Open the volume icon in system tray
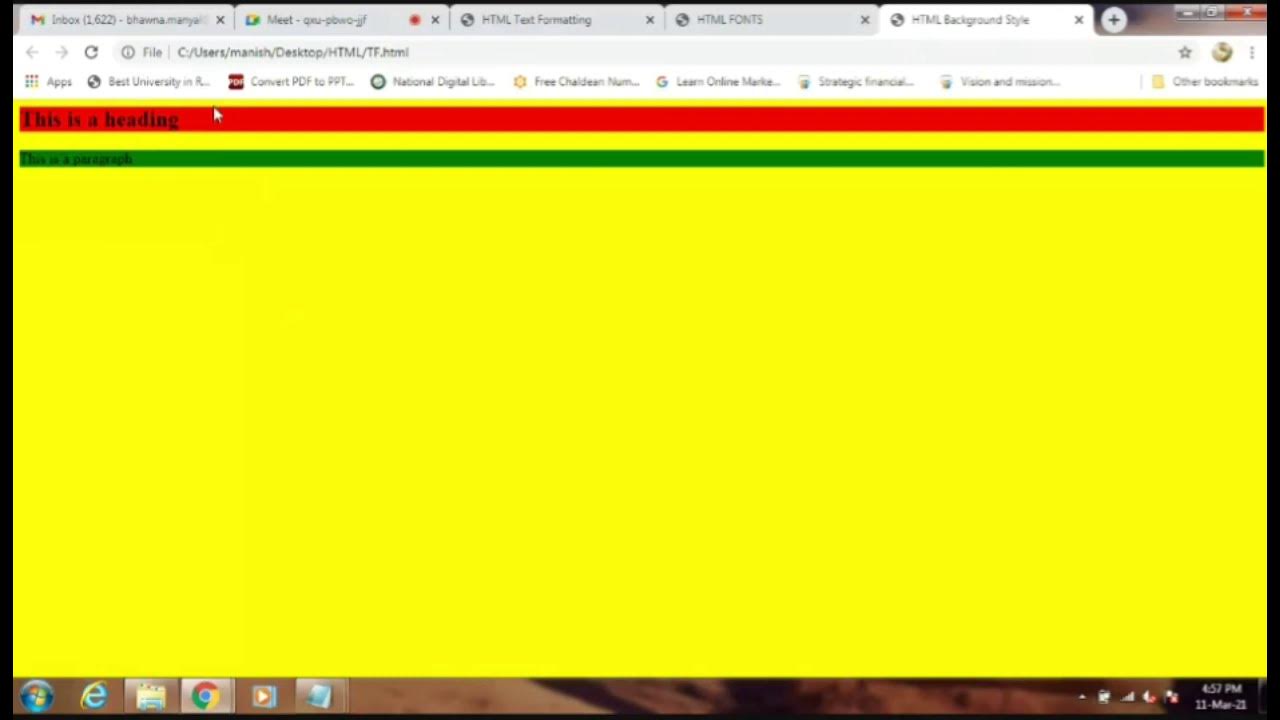1280x720 pixels. [x=1149, y=697]
